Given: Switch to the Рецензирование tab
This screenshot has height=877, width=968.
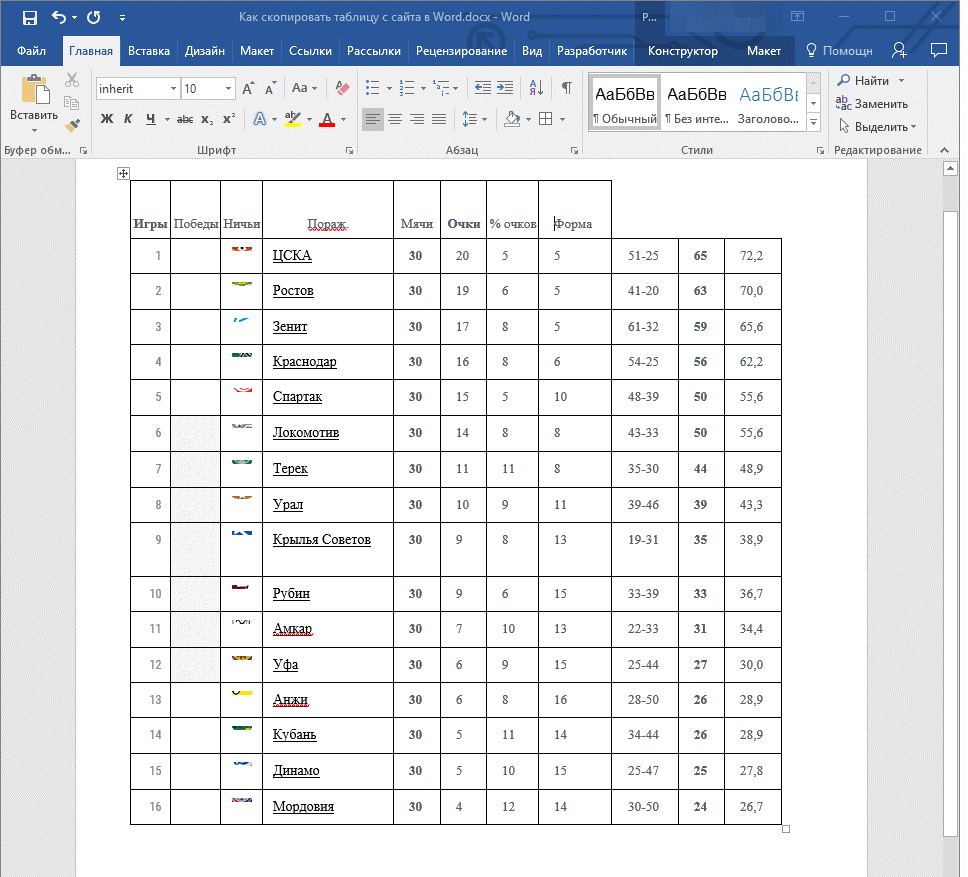Looking at the screenshot, I should click(461, 50).
